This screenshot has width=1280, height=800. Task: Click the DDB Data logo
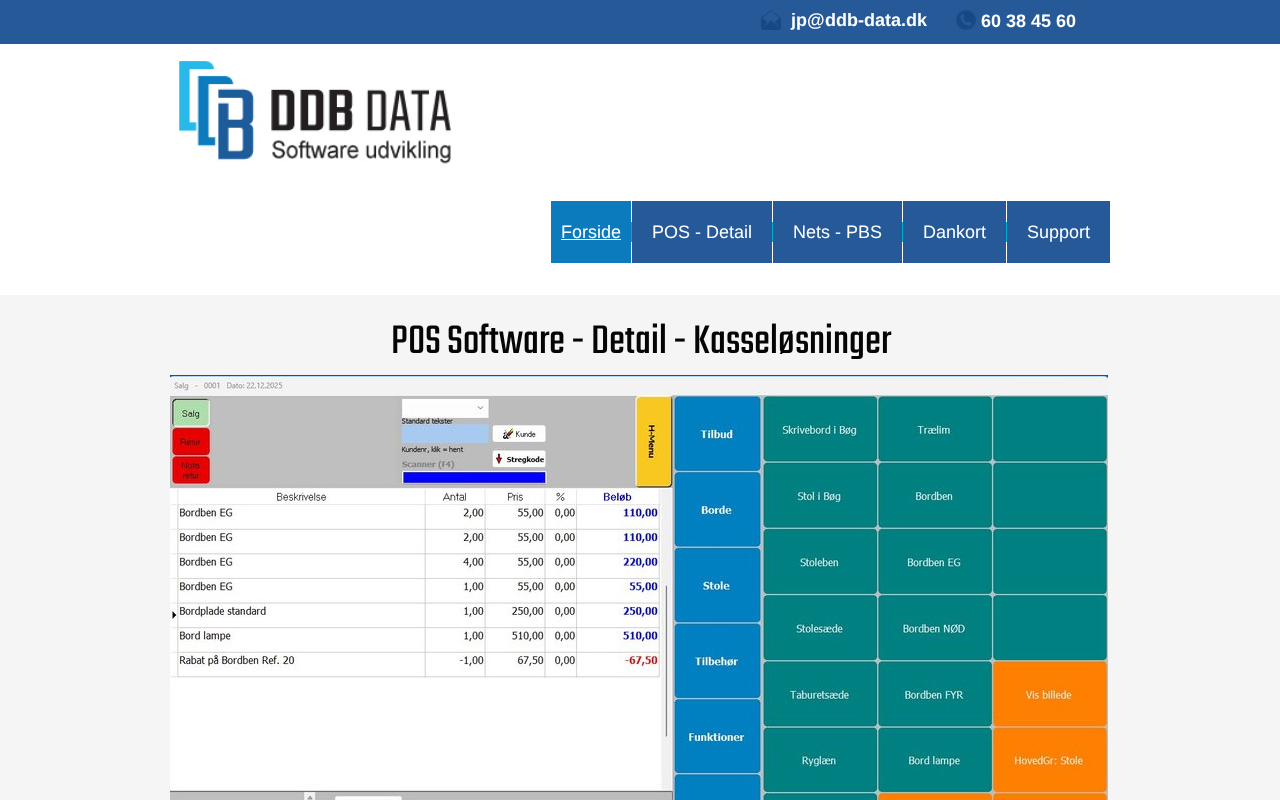315,111
